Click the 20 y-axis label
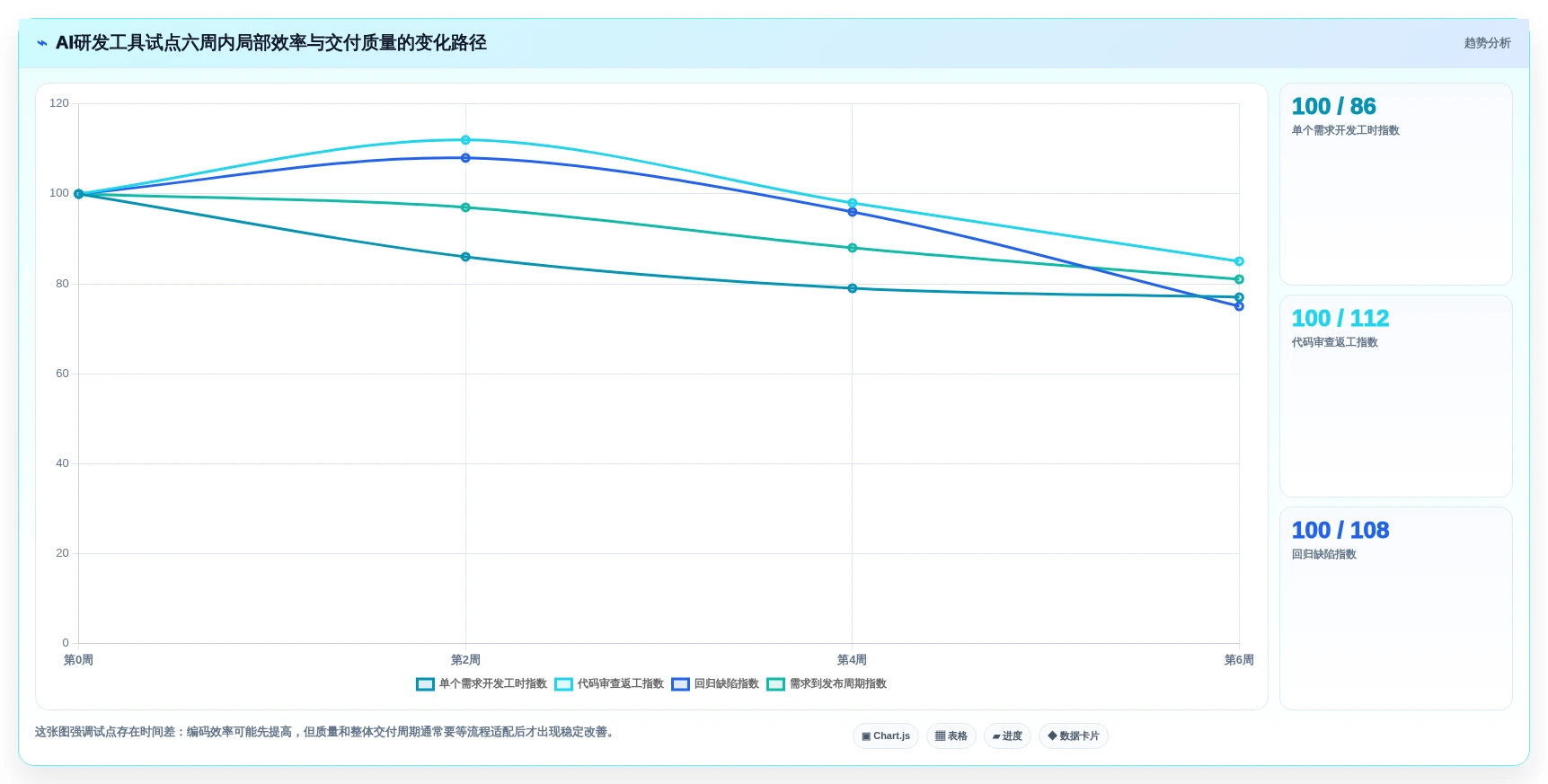Viewport: 1548px width, 784px height. pos(62,553)
